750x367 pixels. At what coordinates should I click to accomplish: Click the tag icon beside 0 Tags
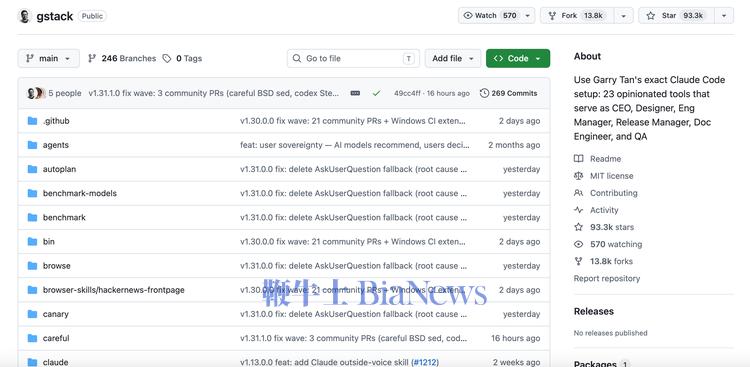pos(166,58)
